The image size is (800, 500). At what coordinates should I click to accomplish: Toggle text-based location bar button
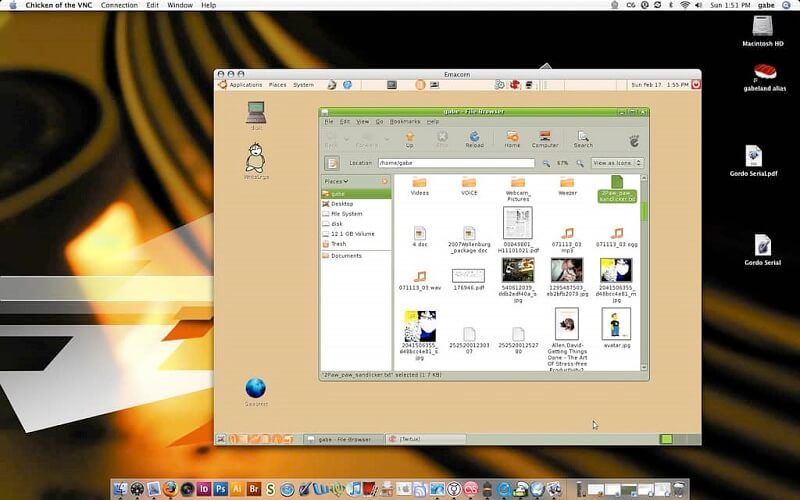[332, 163]
